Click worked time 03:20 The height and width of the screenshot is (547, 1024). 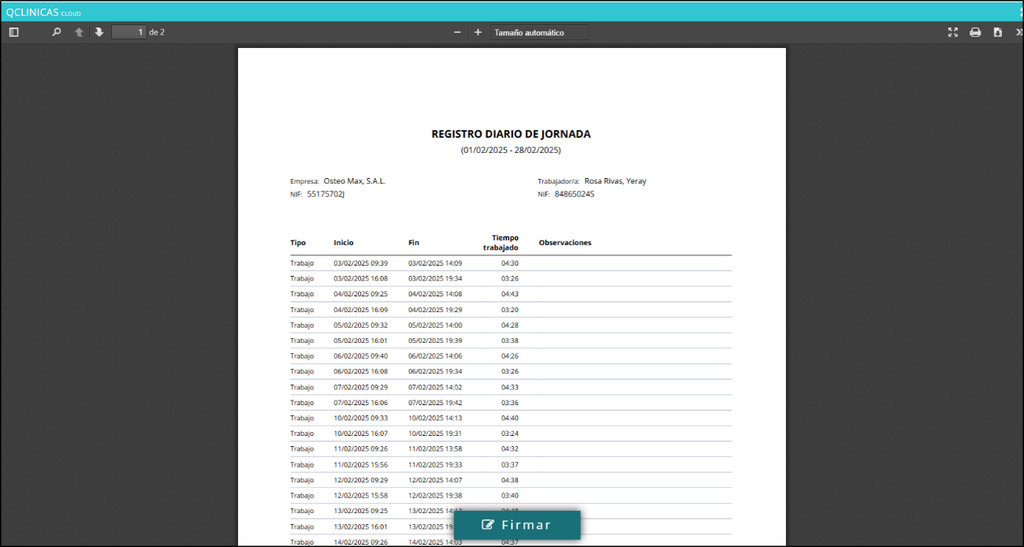click(510, 309)
